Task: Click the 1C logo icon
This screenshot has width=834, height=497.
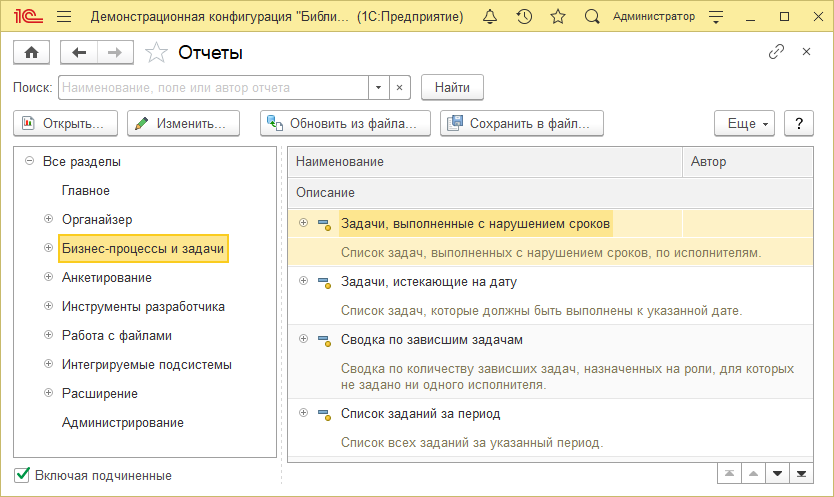Action: (28, 16)
